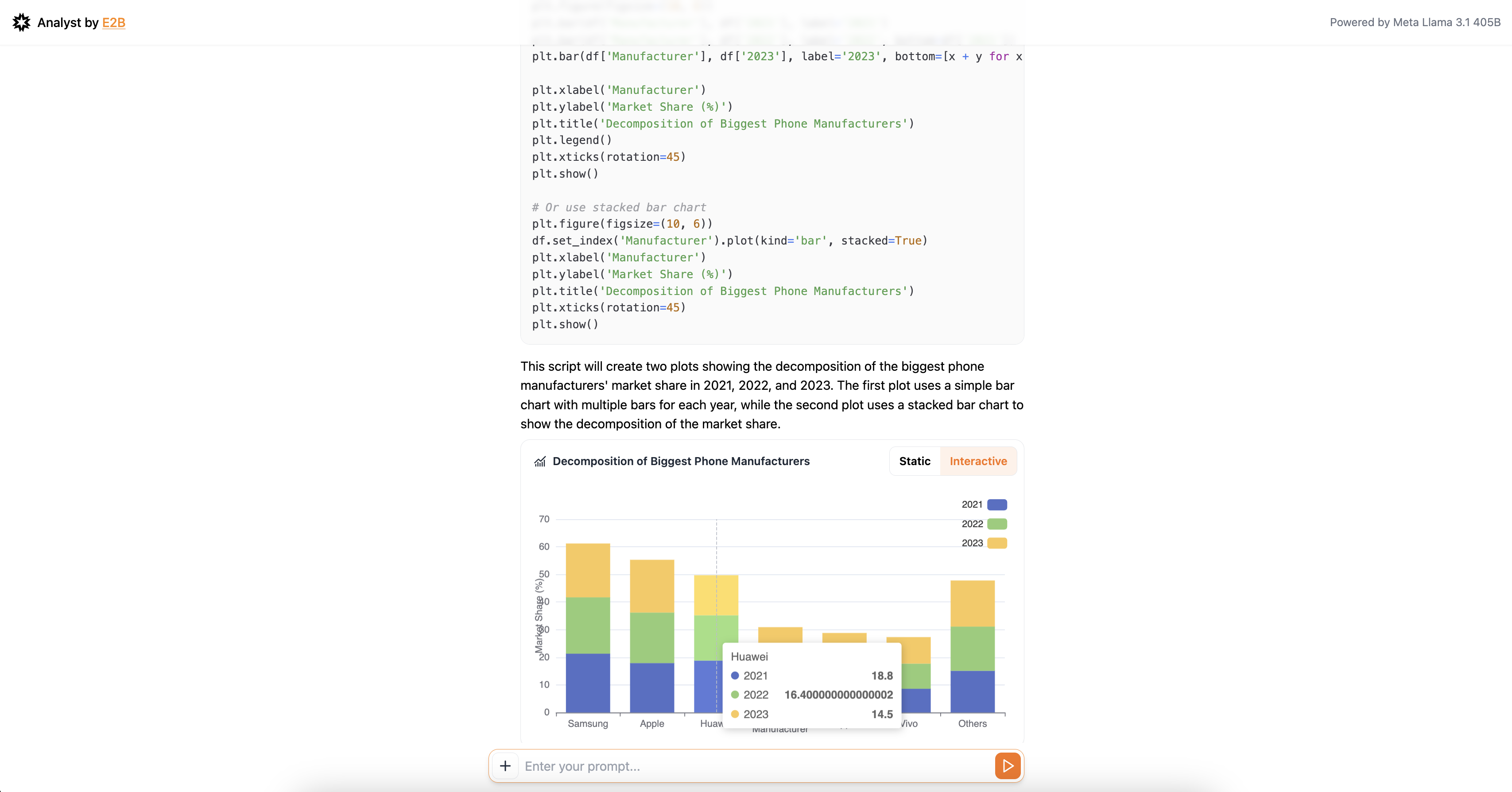
Task: Click the chart title Decomposition of Biggest Phone Manufacturers
Action: 682,462
